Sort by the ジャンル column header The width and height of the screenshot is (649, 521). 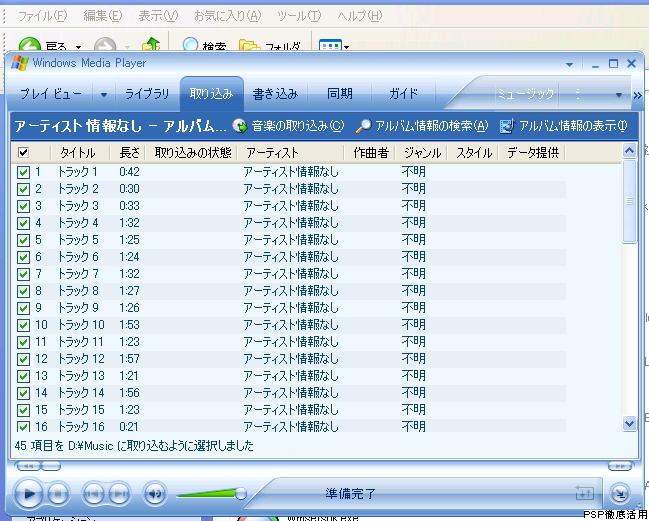(x=421, y=153)
